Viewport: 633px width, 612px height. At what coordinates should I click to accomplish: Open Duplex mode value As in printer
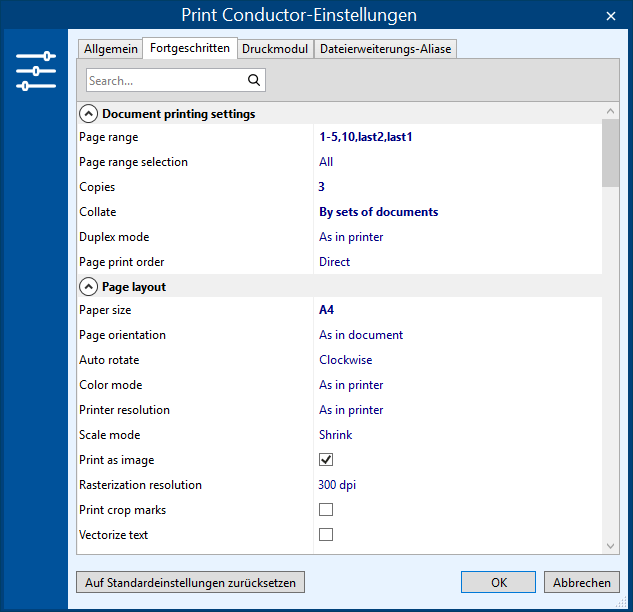click(351, 237)
